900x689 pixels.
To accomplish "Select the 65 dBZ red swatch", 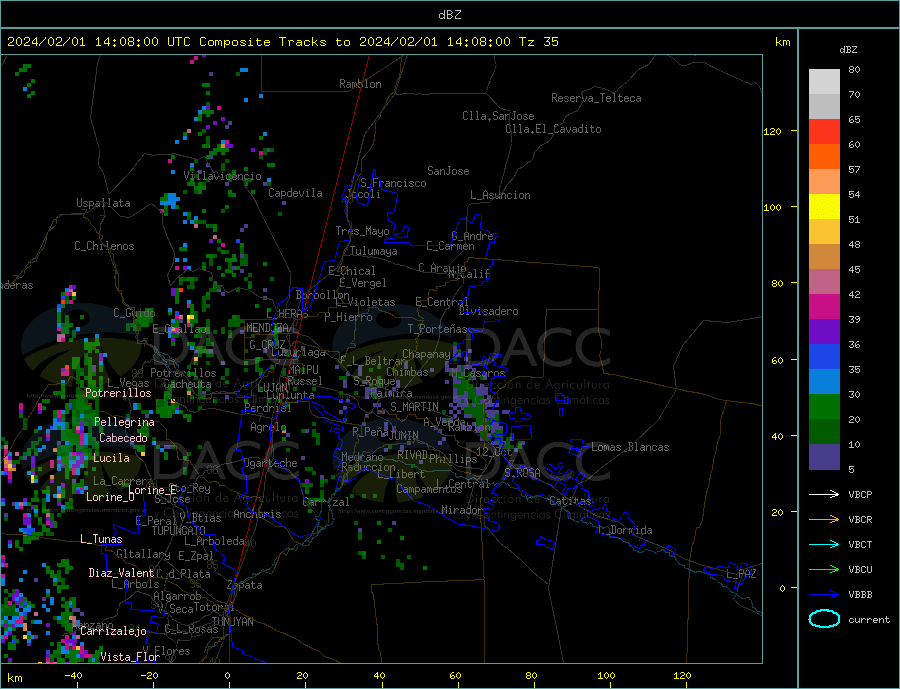I will [824, 131].
